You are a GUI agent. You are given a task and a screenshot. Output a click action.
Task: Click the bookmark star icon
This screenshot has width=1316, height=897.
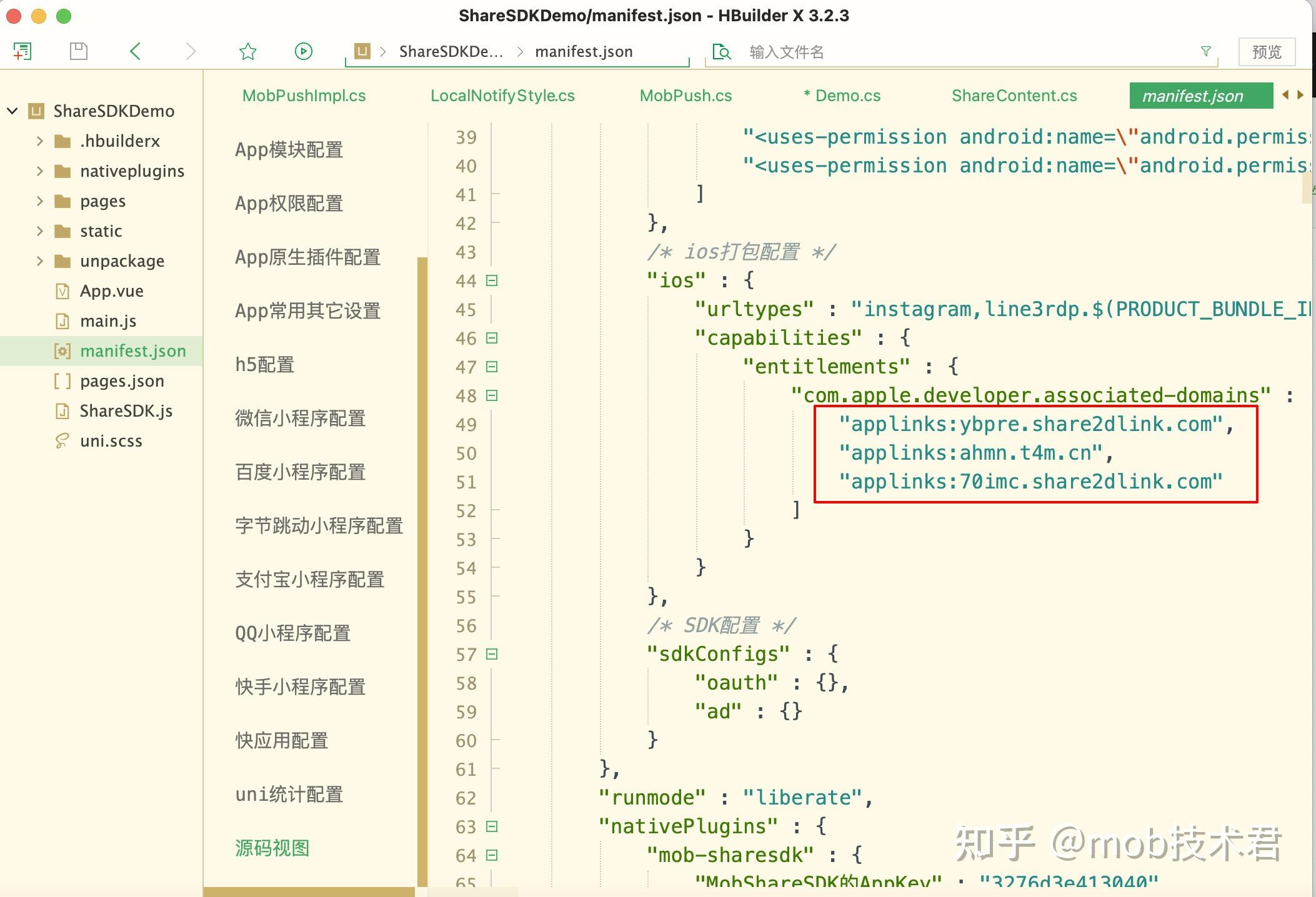pyautogui.click(x=248, y=51)
